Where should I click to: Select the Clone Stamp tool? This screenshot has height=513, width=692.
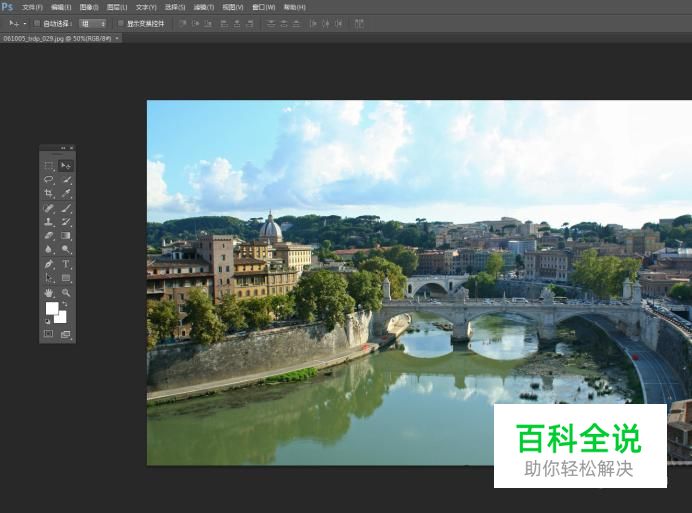(x=49, y=222)
